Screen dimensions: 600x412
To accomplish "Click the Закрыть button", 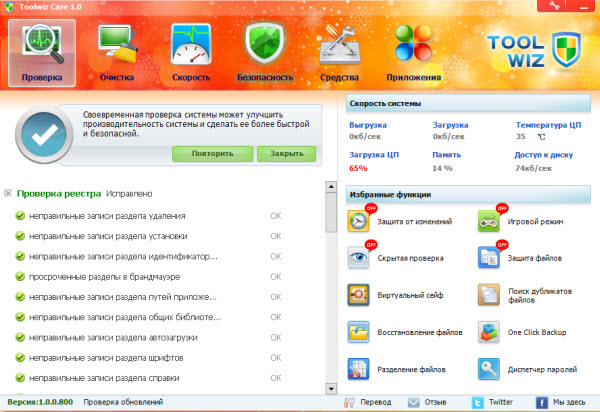I will click(287, 153).
